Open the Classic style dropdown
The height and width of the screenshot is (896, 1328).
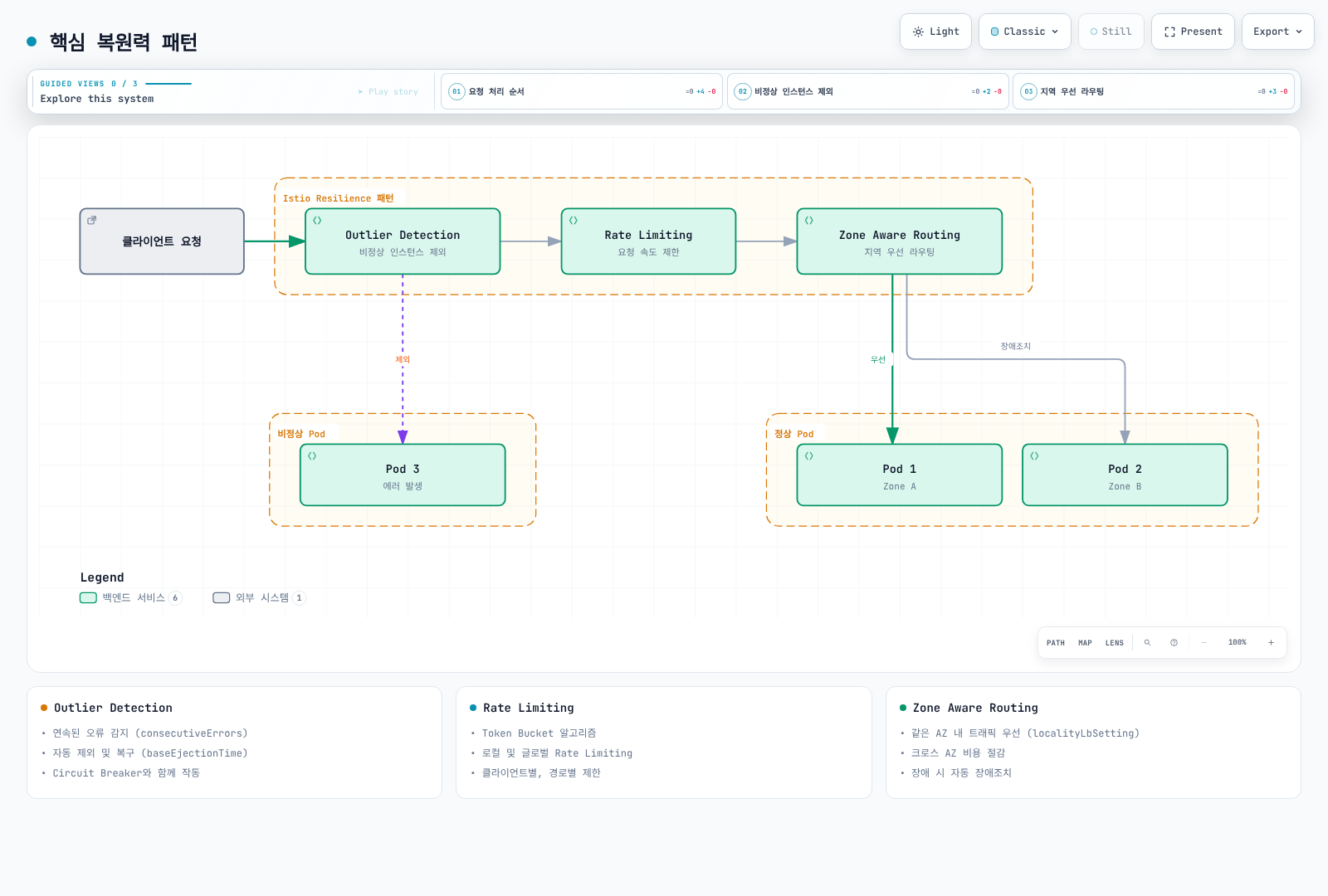tap(1024, 32)
